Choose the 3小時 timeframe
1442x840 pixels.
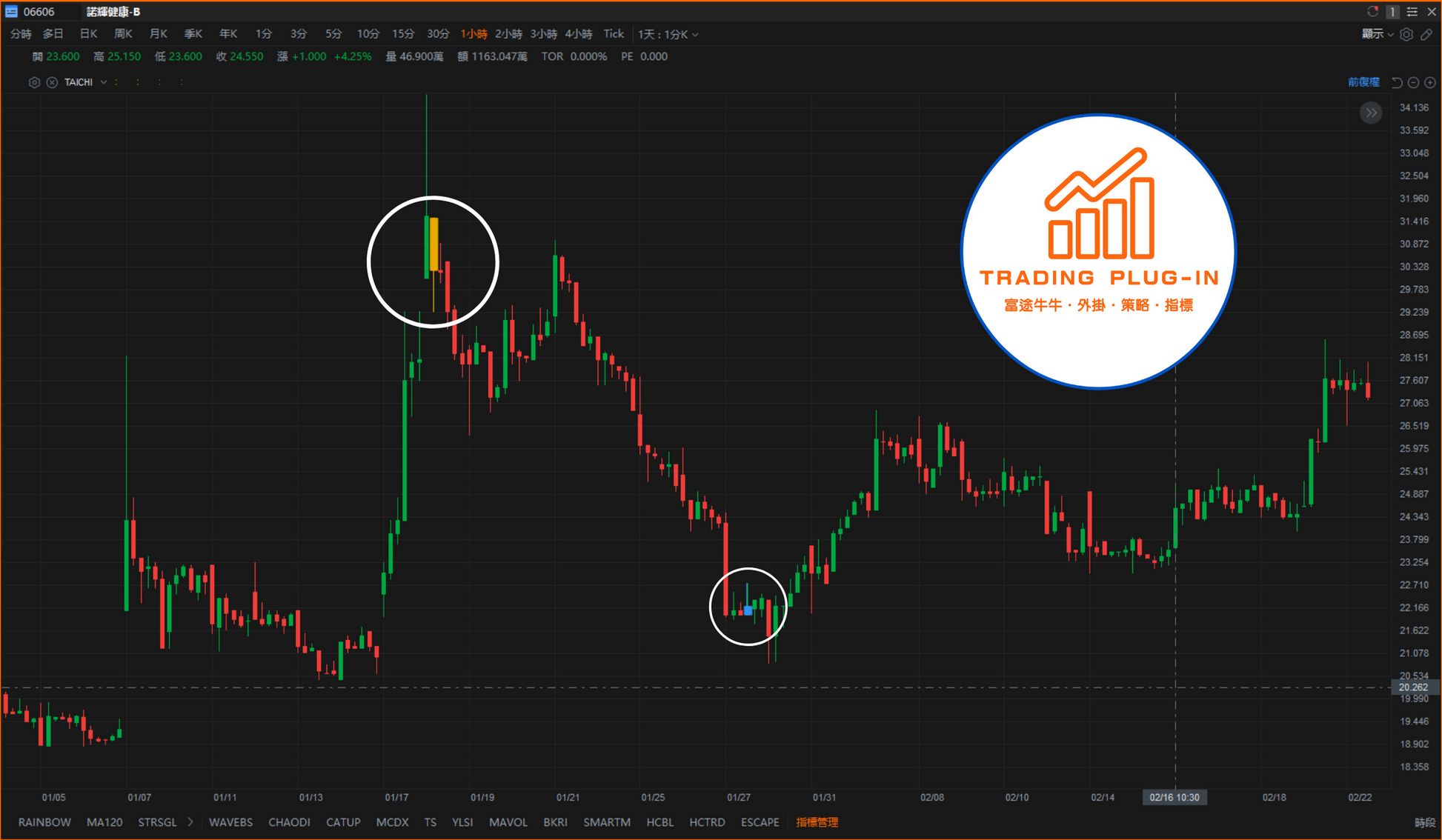(544, 34)
